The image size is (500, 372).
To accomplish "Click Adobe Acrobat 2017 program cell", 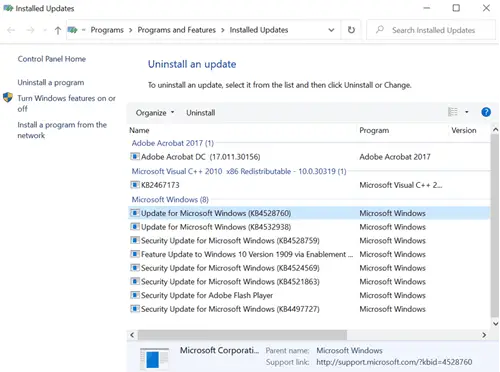I will click(395, 157).
